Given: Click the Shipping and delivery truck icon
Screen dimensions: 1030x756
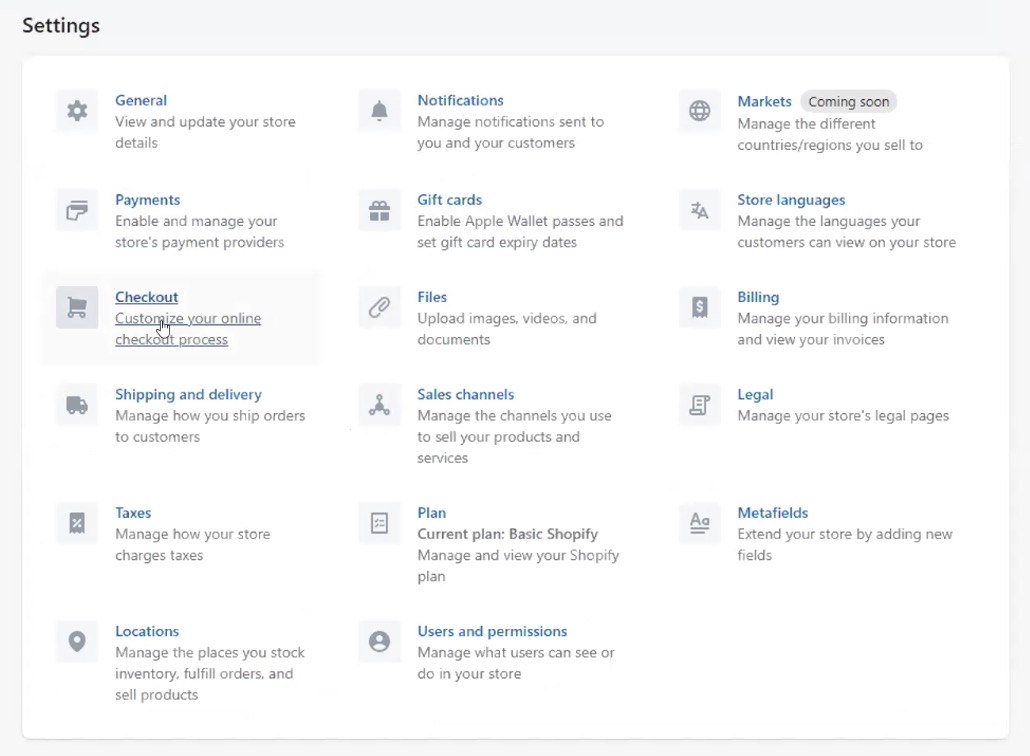Looking at the screenshot, I should pos(77,405).
